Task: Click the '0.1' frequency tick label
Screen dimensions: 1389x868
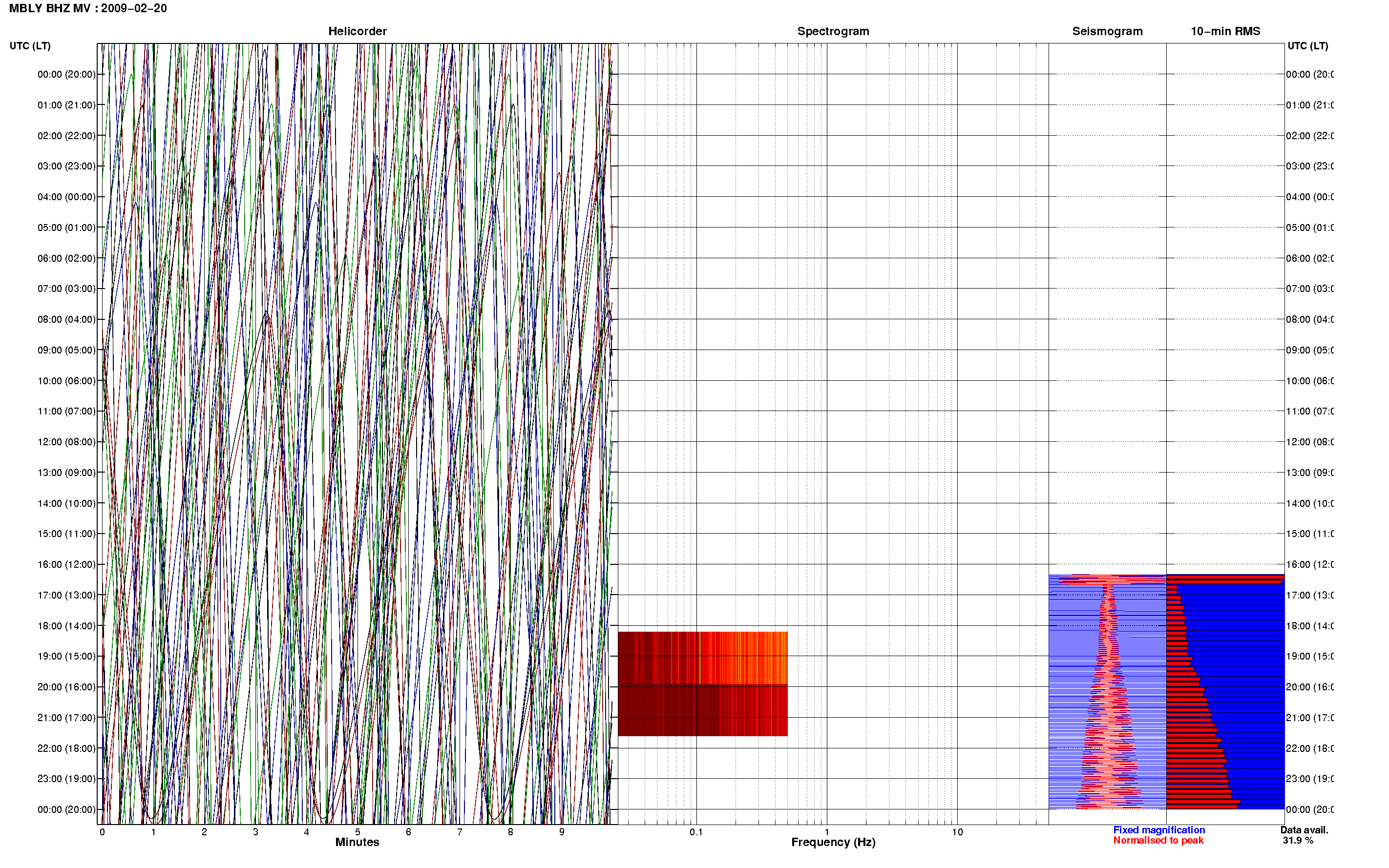Action: (x=696, y=832)
